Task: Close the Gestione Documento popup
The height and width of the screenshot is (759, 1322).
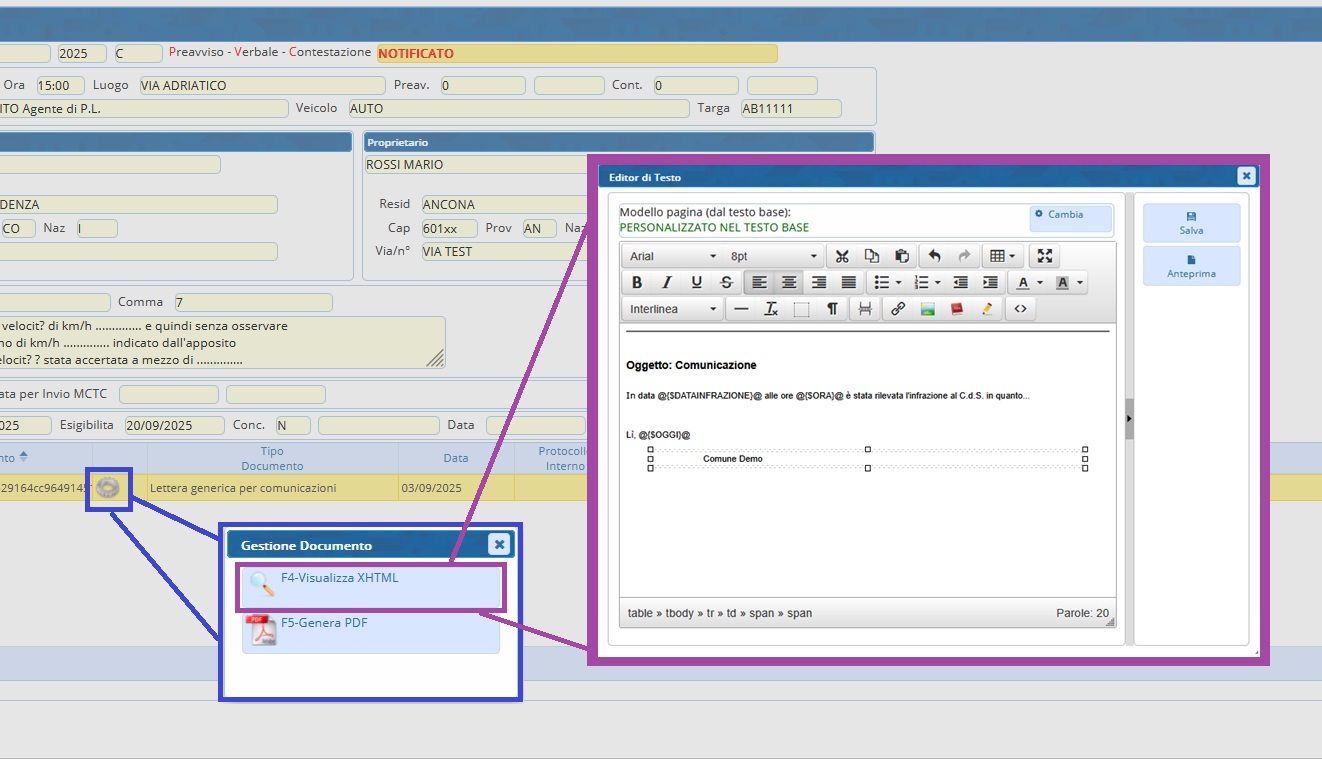Action: 499,544
